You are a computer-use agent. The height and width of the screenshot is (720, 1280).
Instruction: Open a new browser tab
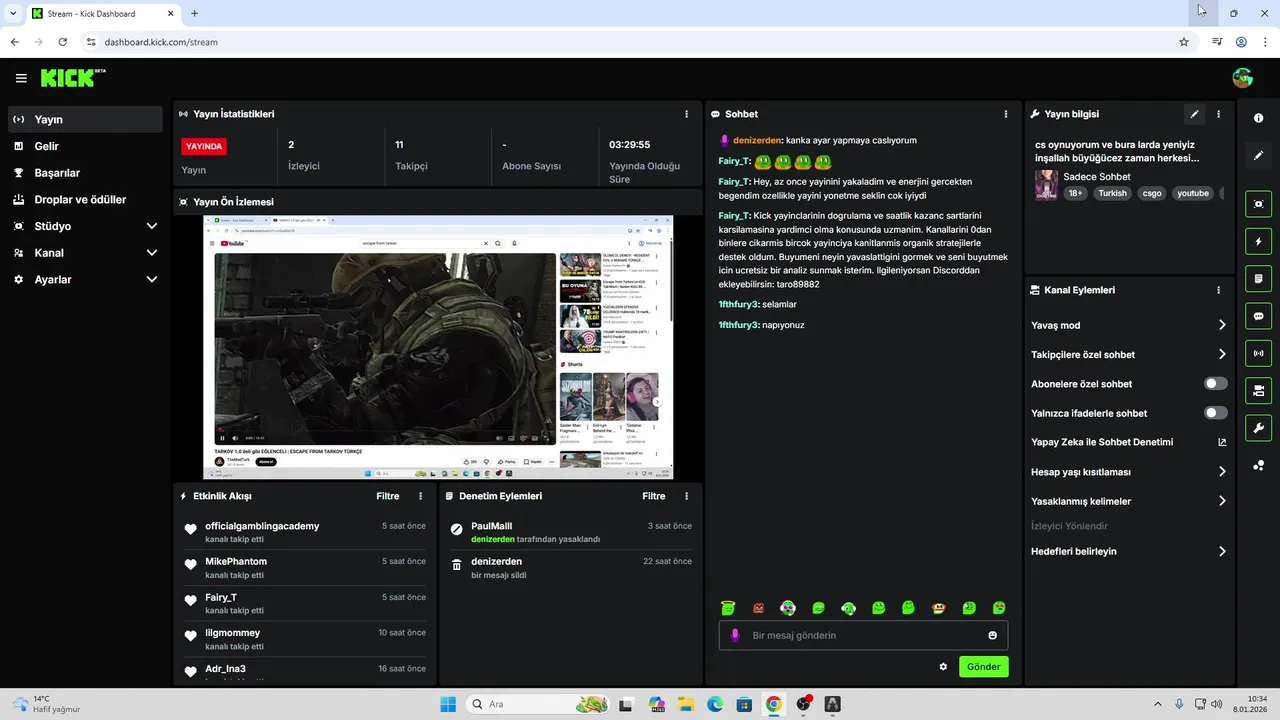click(x=194, y=13)
